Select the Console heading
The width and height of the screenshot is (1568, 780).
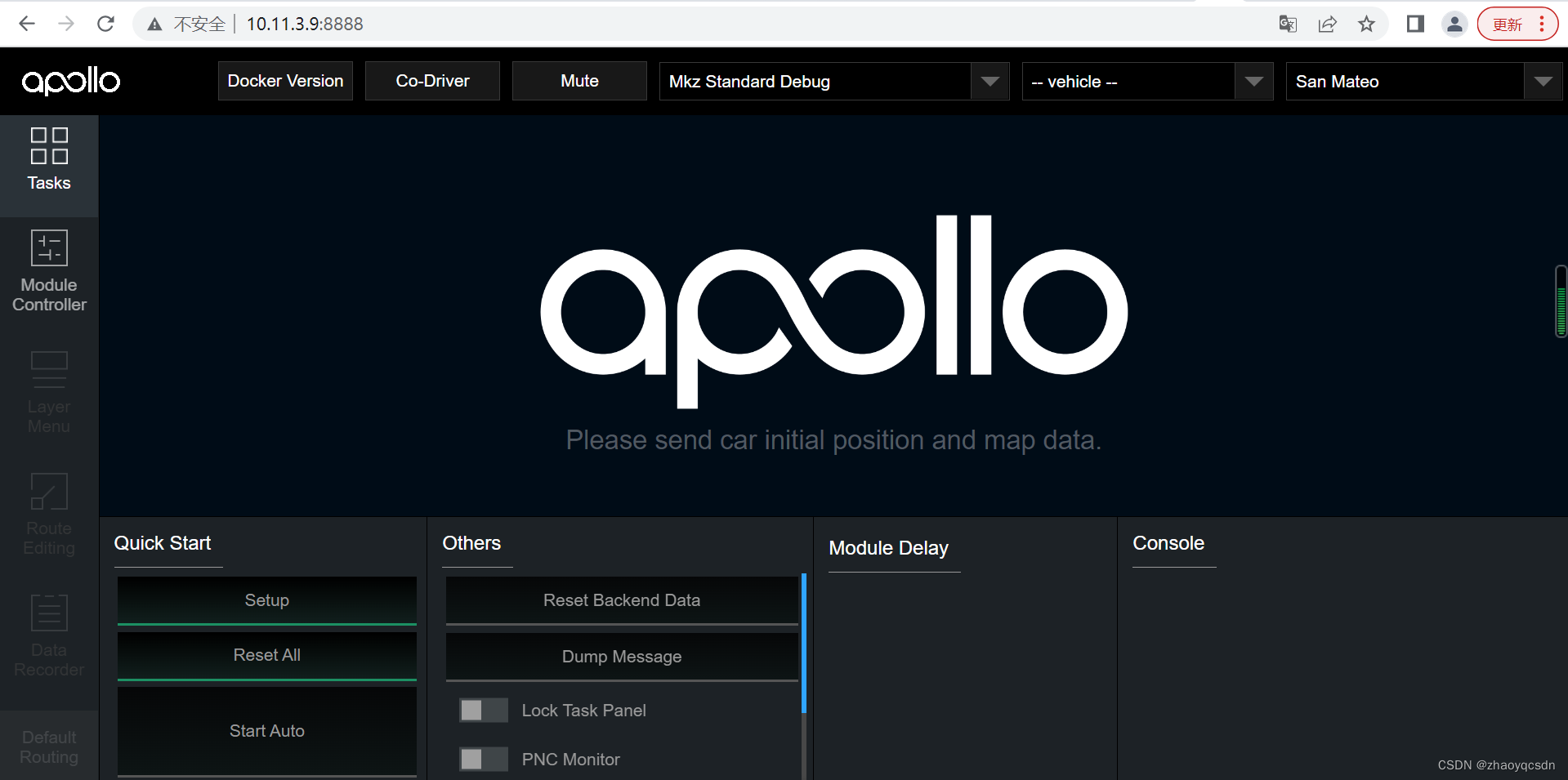(1168, 543)
